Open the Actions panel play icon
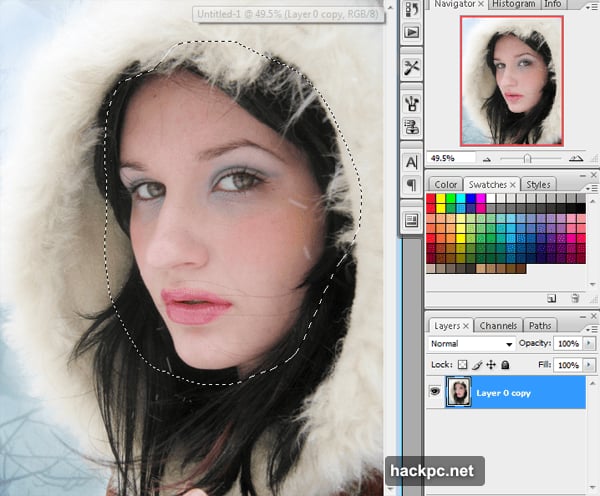This screenshot has height=496, width=600. (412, 32)
